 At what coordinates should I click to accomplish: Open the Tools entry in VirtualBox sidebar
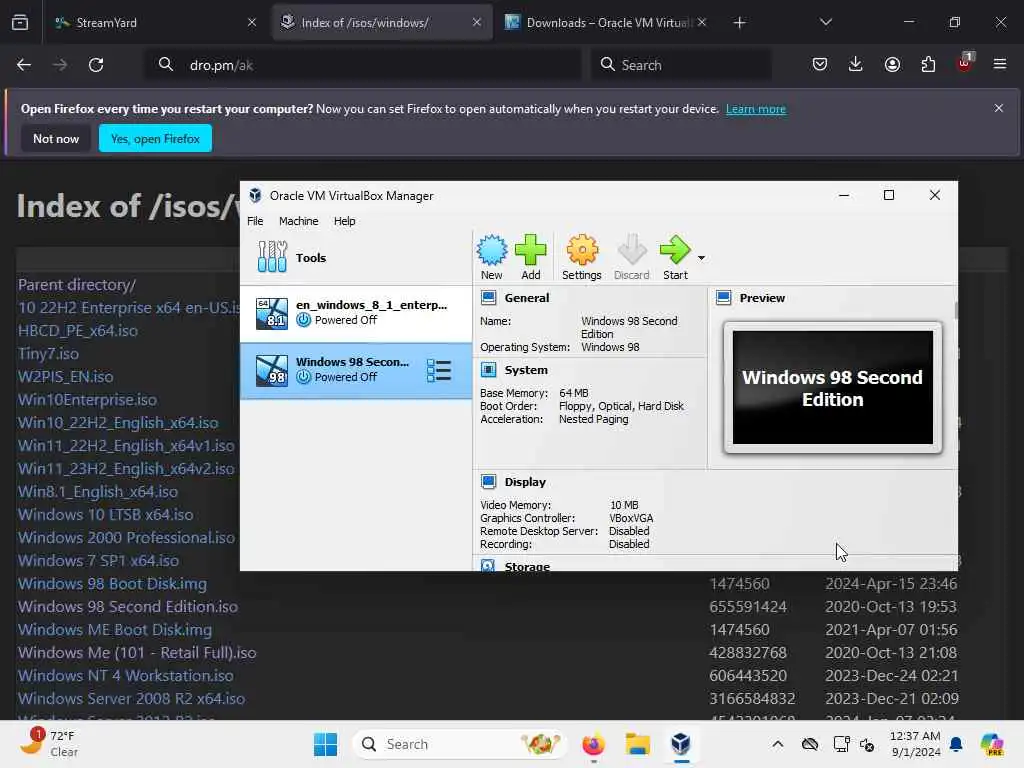point(356,257)
